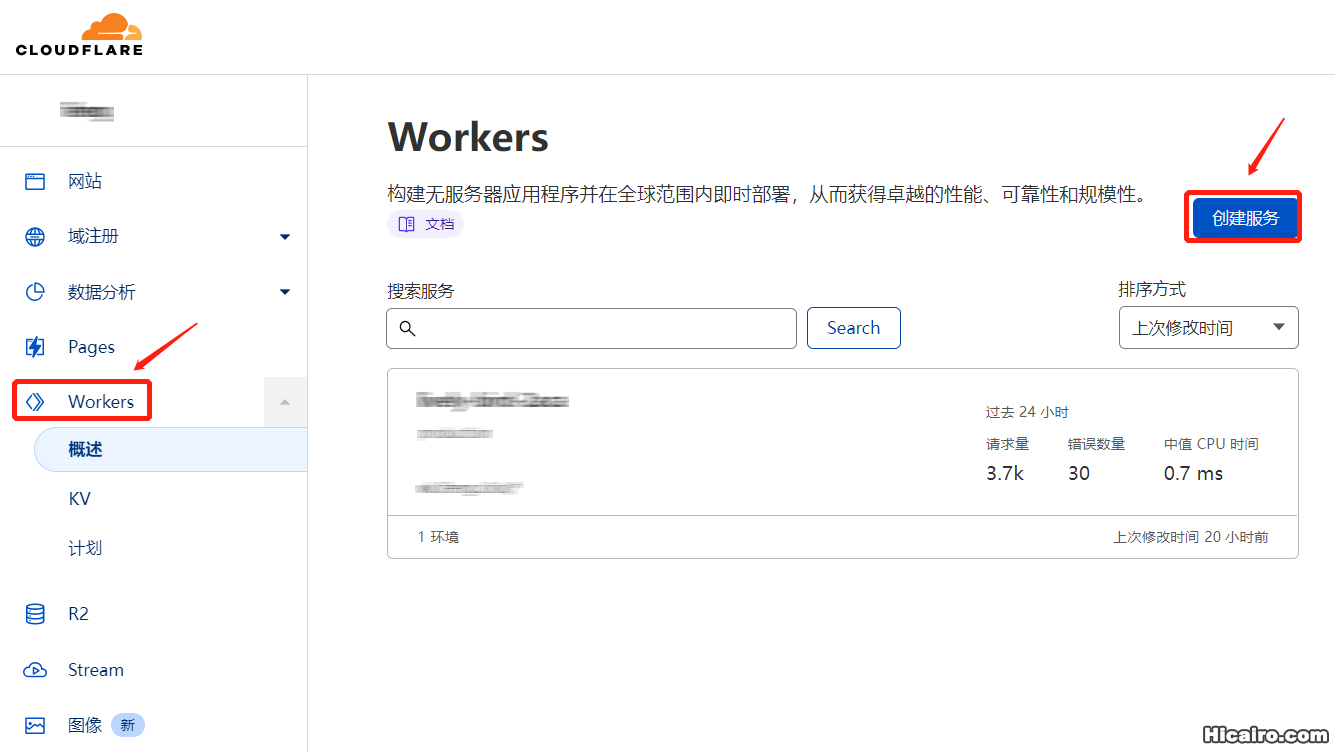This screenshot has width=1335, height=752.
Task: Open the 排序方式 dropdown
Action: 1208,327
